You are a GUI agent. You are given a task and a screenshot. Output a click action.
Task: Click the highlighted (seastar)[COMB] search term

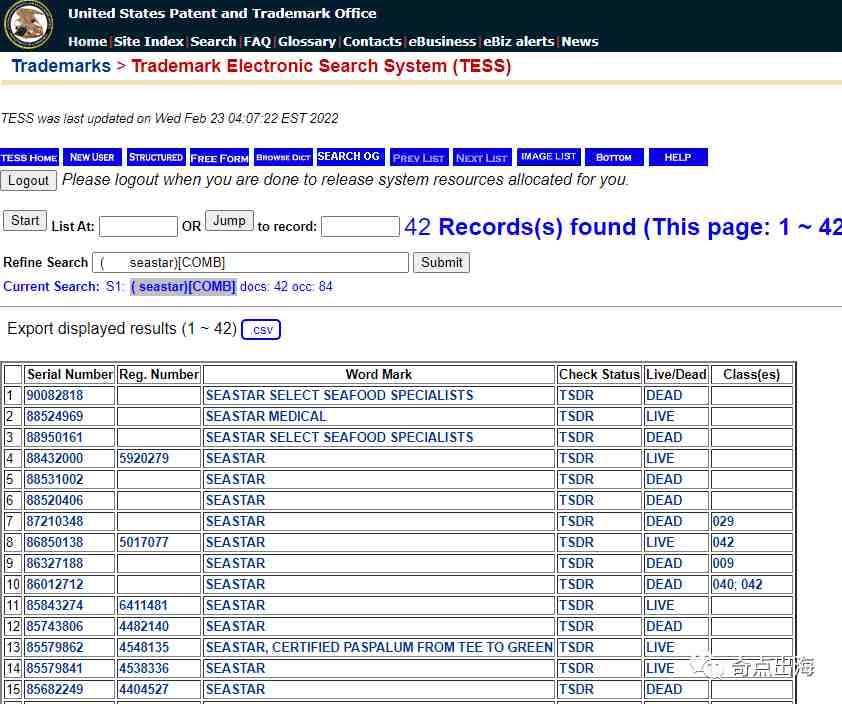click(183, 287)
